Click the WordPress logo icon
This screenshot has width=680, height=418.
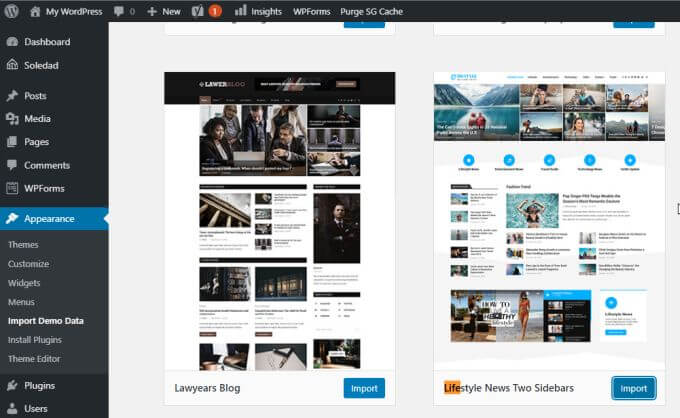coord(12,11)
